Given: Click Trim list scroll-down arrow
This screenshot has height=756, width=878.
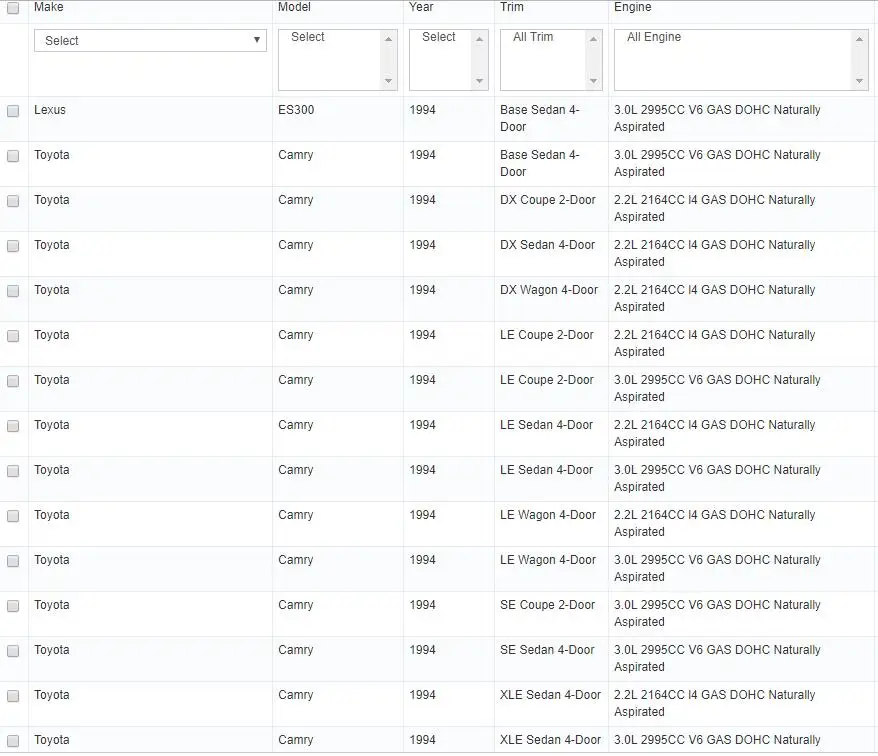Looking at the screenshot, I should (x=594, y=81).
